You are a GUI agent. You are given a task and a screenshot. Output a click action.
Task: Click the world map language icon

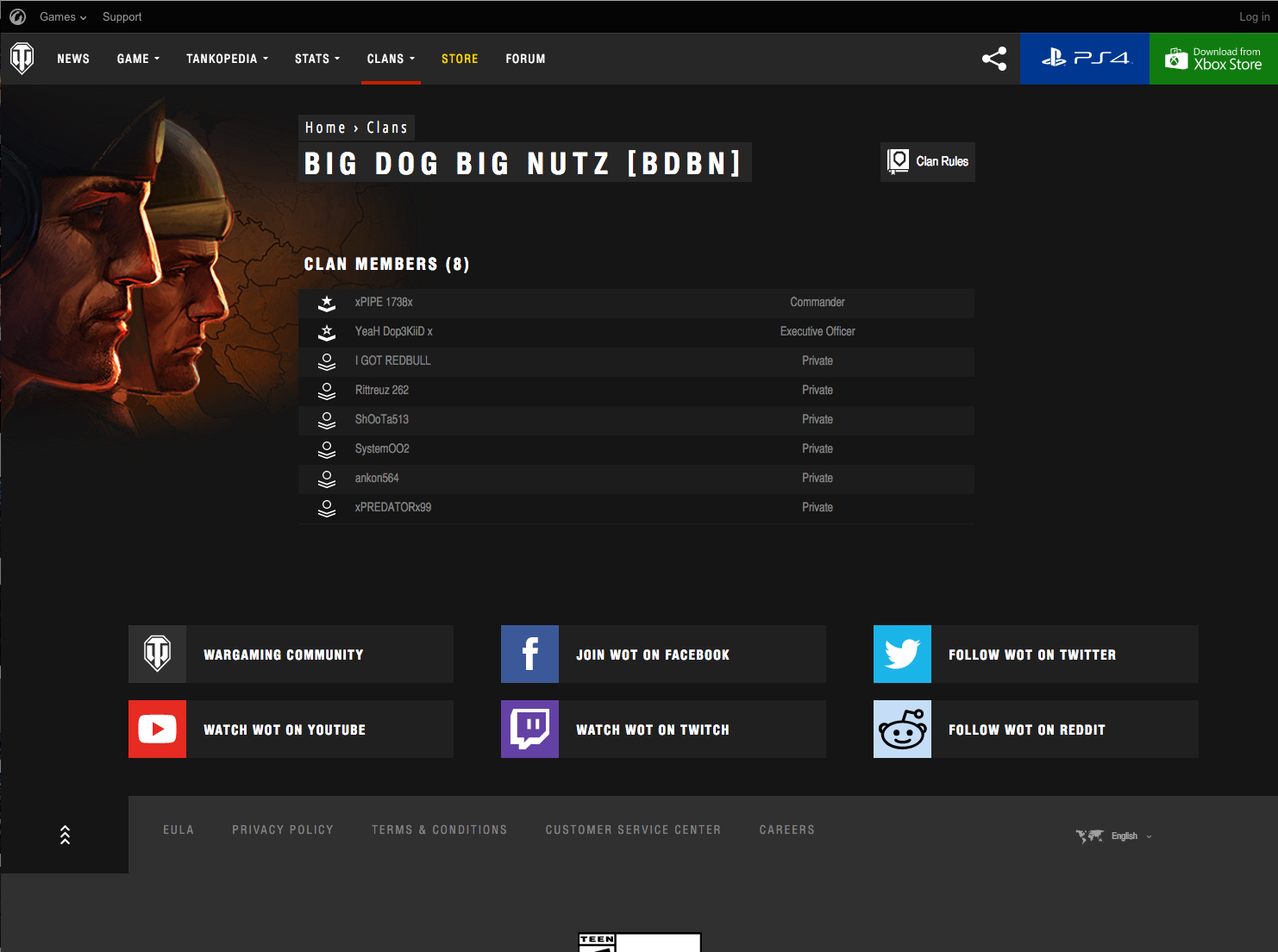(x=1089, y=836)
